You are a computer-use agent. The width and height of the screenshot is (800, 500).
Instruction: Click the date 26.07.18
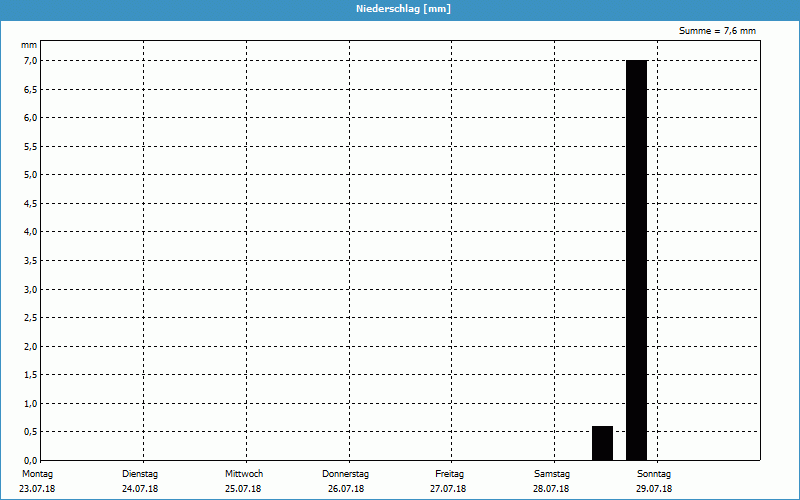coord(346,489)
